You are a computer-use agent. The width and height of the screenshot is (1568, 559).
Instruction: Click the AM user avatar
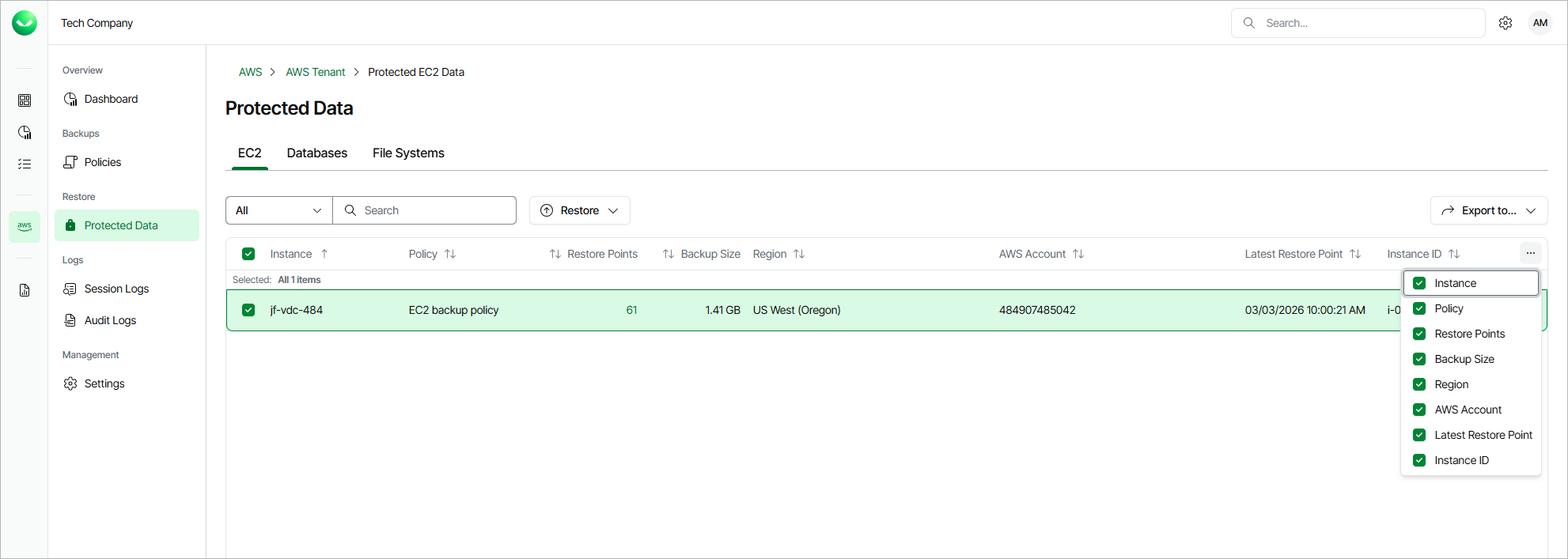1540,23
